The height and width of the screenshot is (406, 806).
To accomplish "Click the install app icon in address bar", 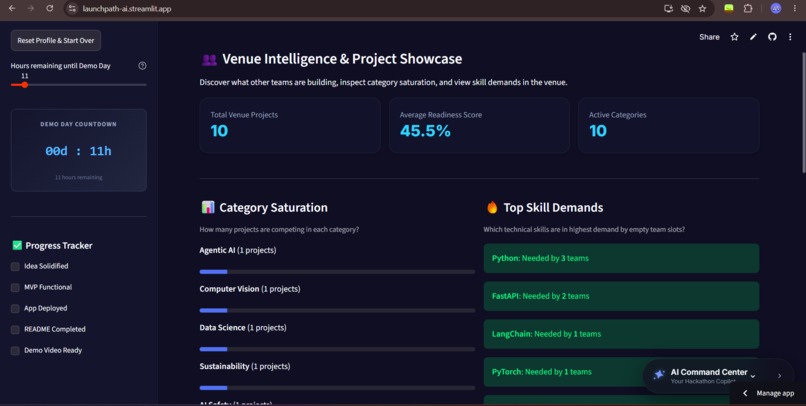I will point(668,9).
